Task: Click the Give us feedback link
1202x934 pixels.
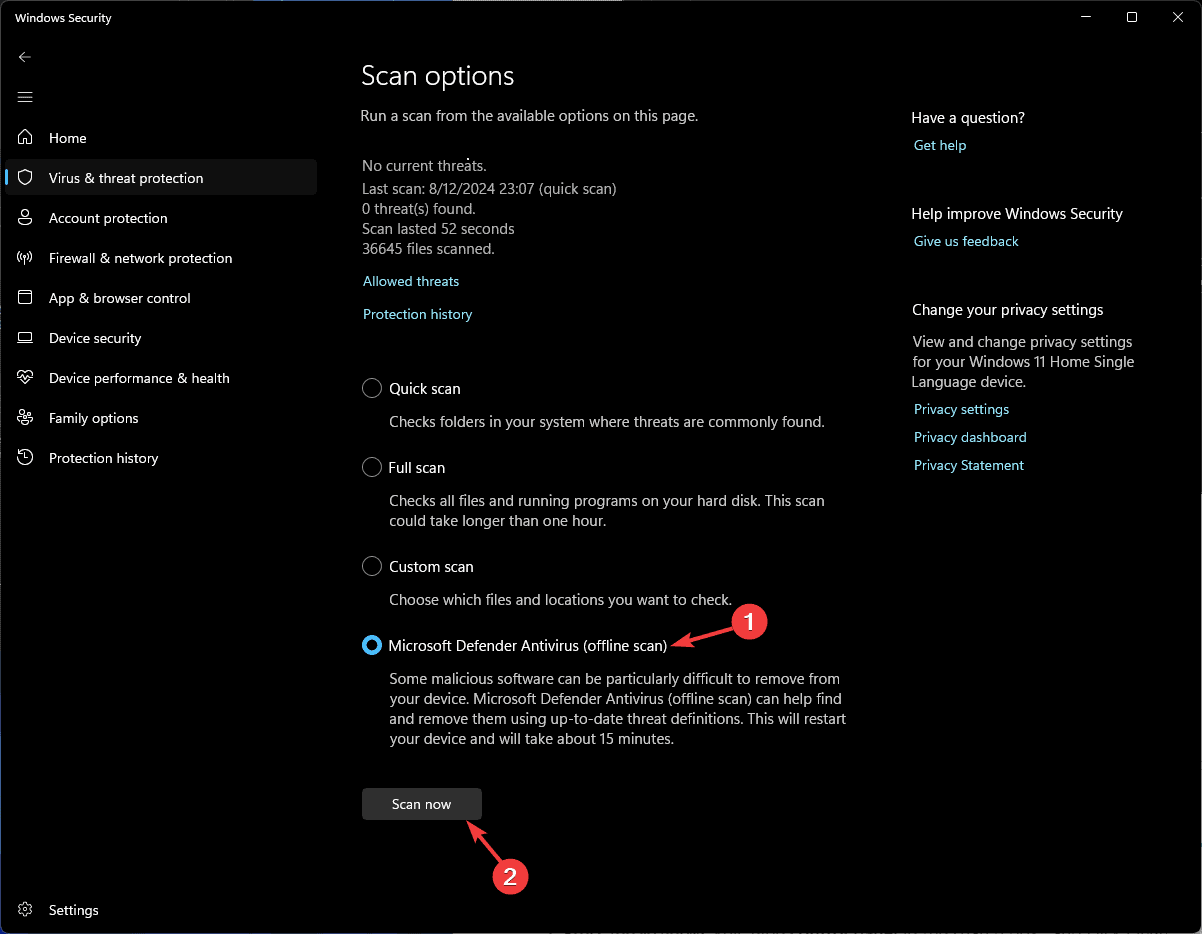Action: pyautogui.click(x=966, y=241)
